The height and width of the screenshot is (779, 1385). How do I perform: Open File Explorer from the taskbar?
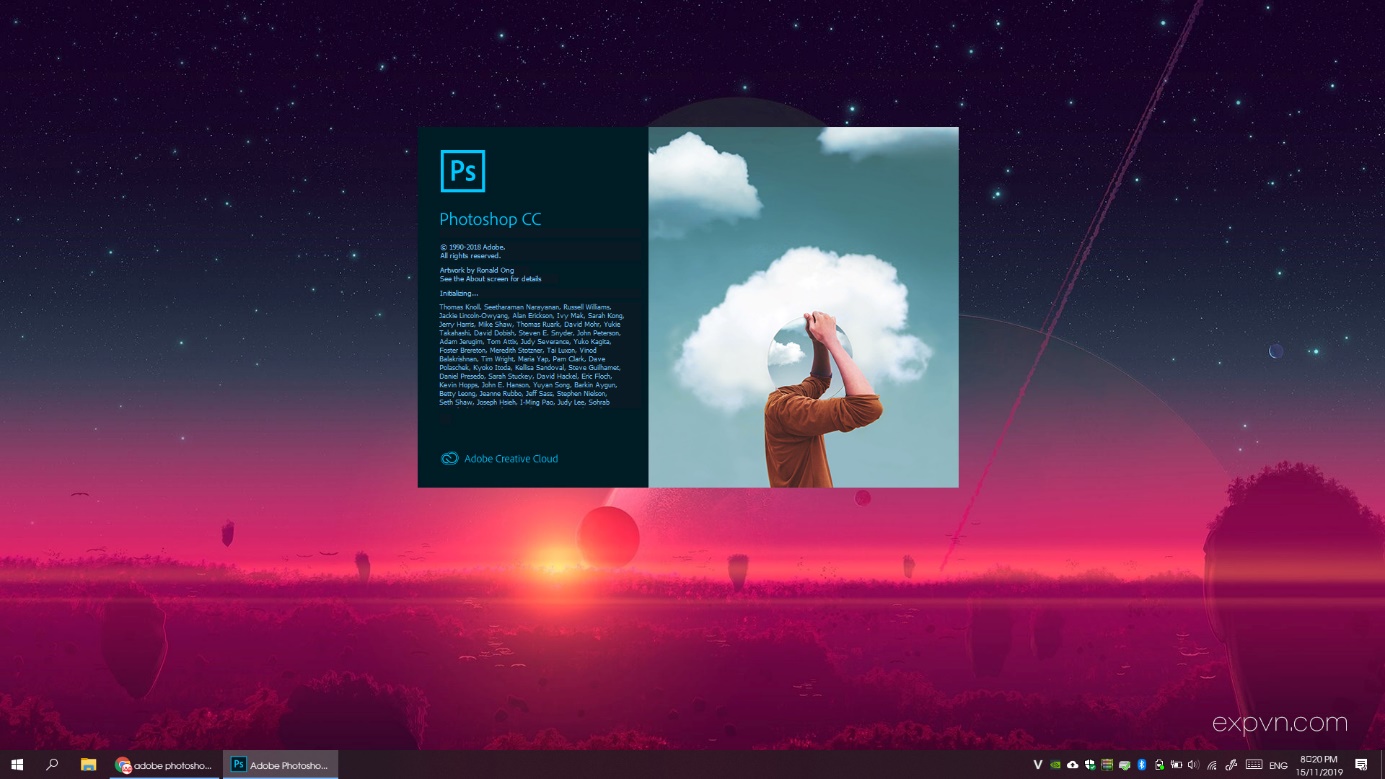pos(89,765)
